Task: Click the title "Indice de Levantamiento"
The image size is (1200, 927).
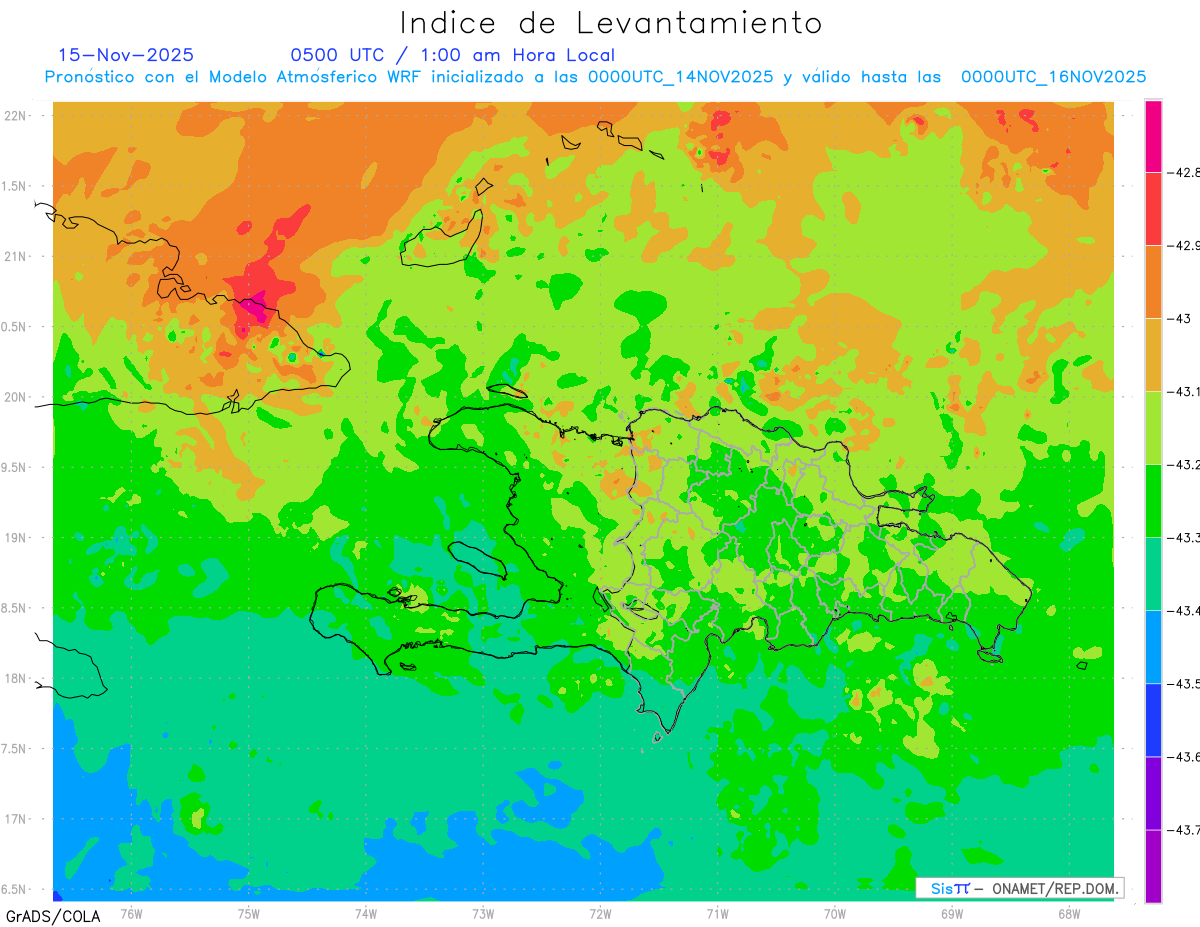Action: point(611,22)
